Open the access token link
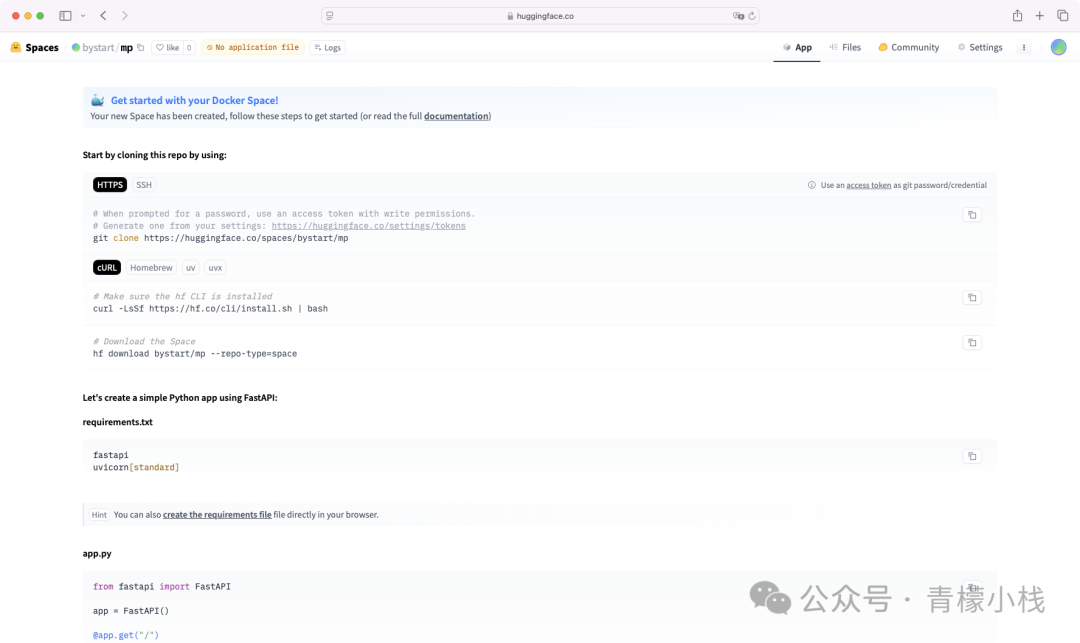1080x643 pixels. (x=869, y=185)
